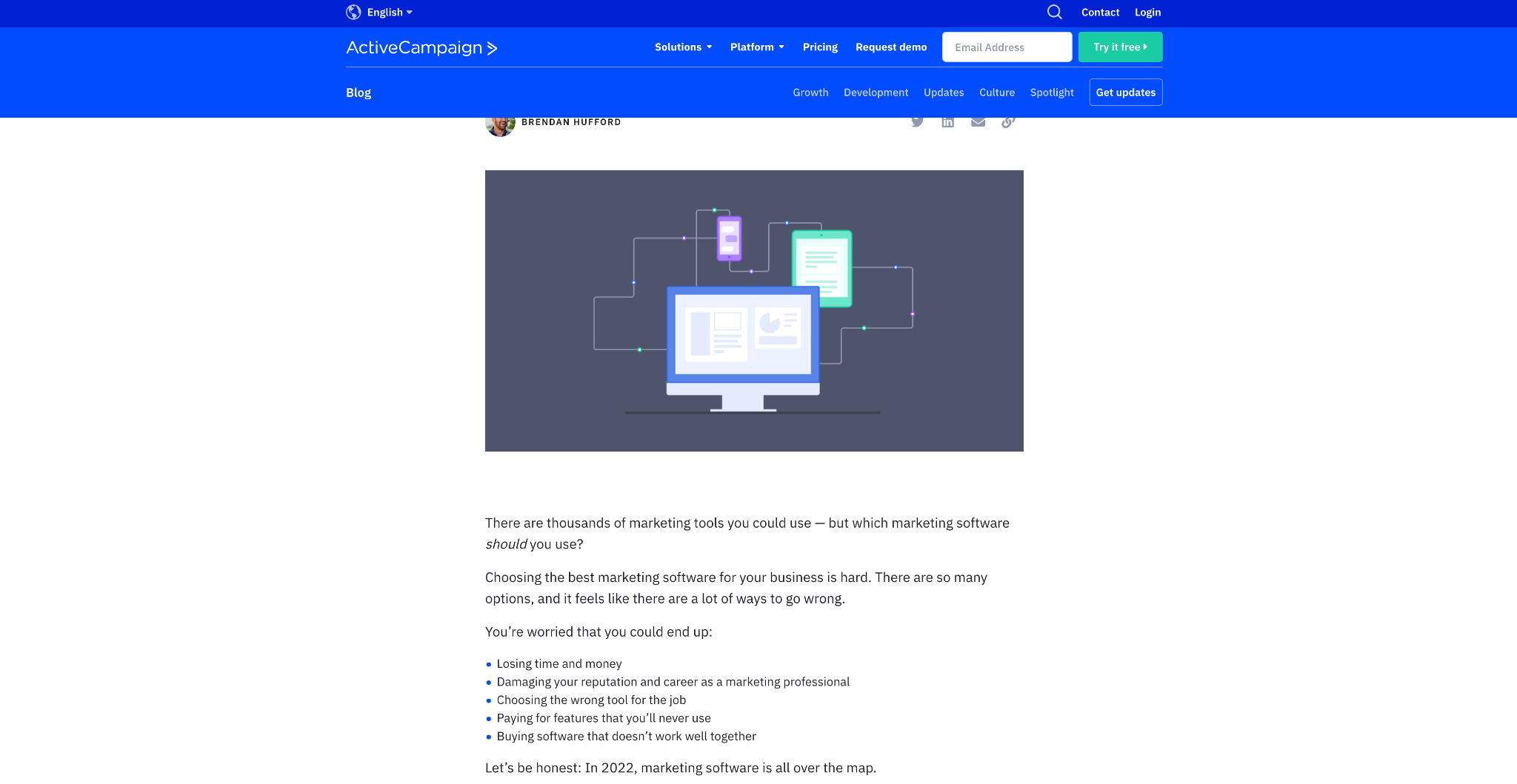This screenshot has height=784, width=1517.
Task: Go to the Blog home
Action: (359, 93)
